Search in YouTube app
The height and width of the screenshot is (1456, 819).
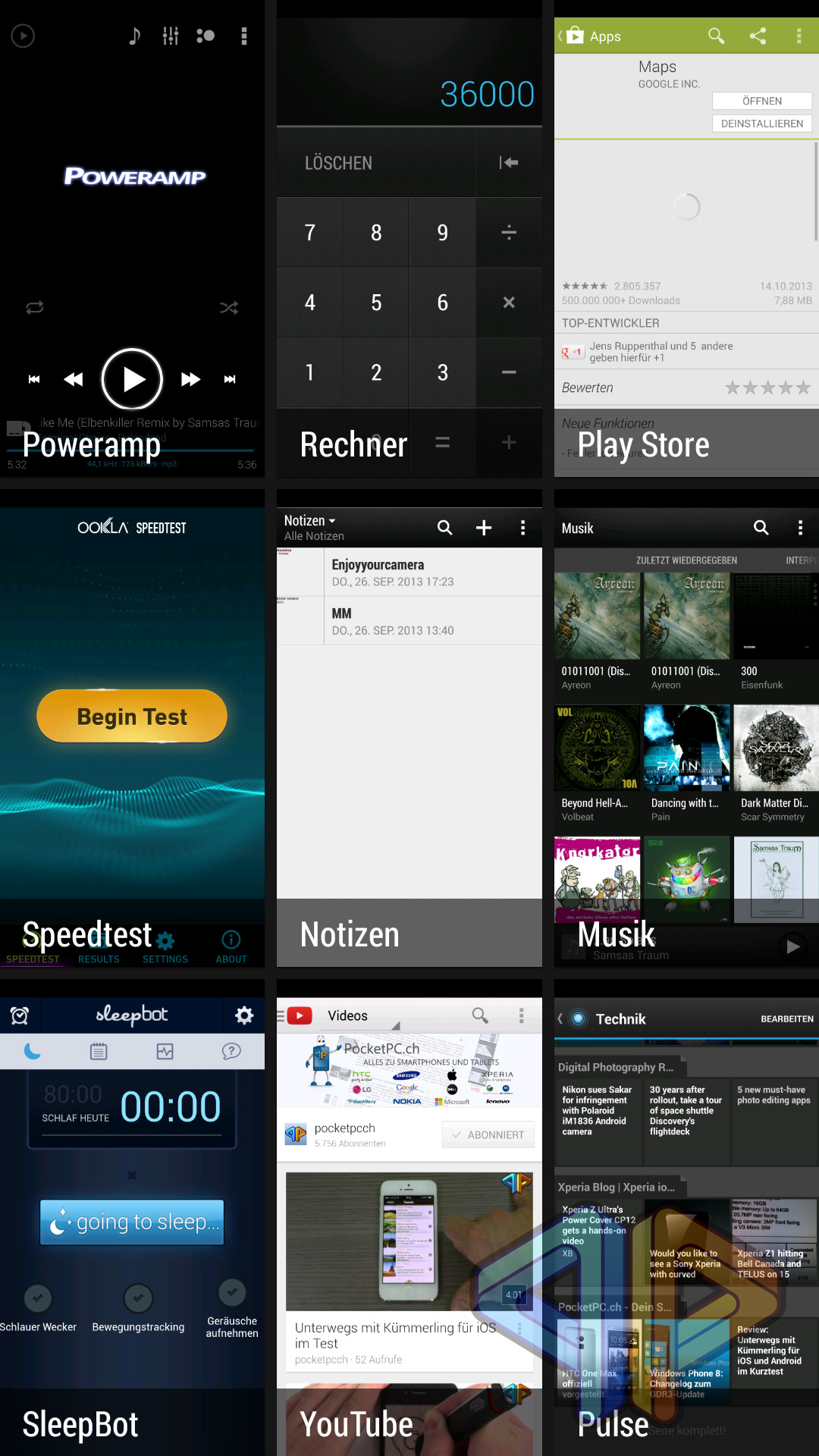click(x=480, y=1015)
